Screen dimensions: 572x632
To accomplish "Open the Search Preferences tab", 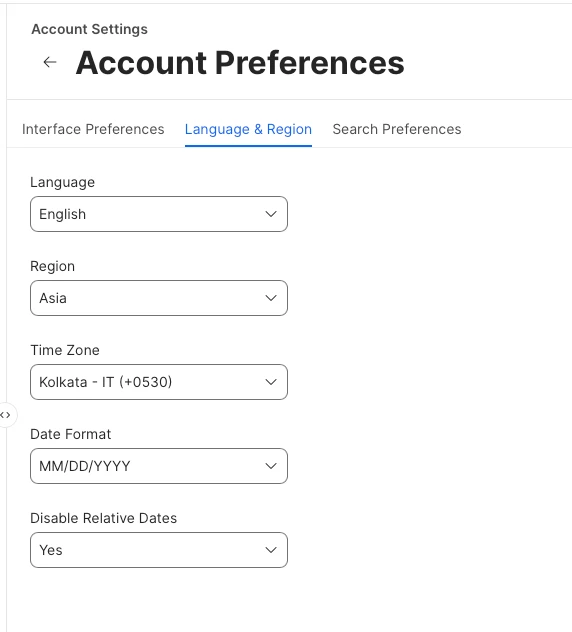I will tap(397, 129).
